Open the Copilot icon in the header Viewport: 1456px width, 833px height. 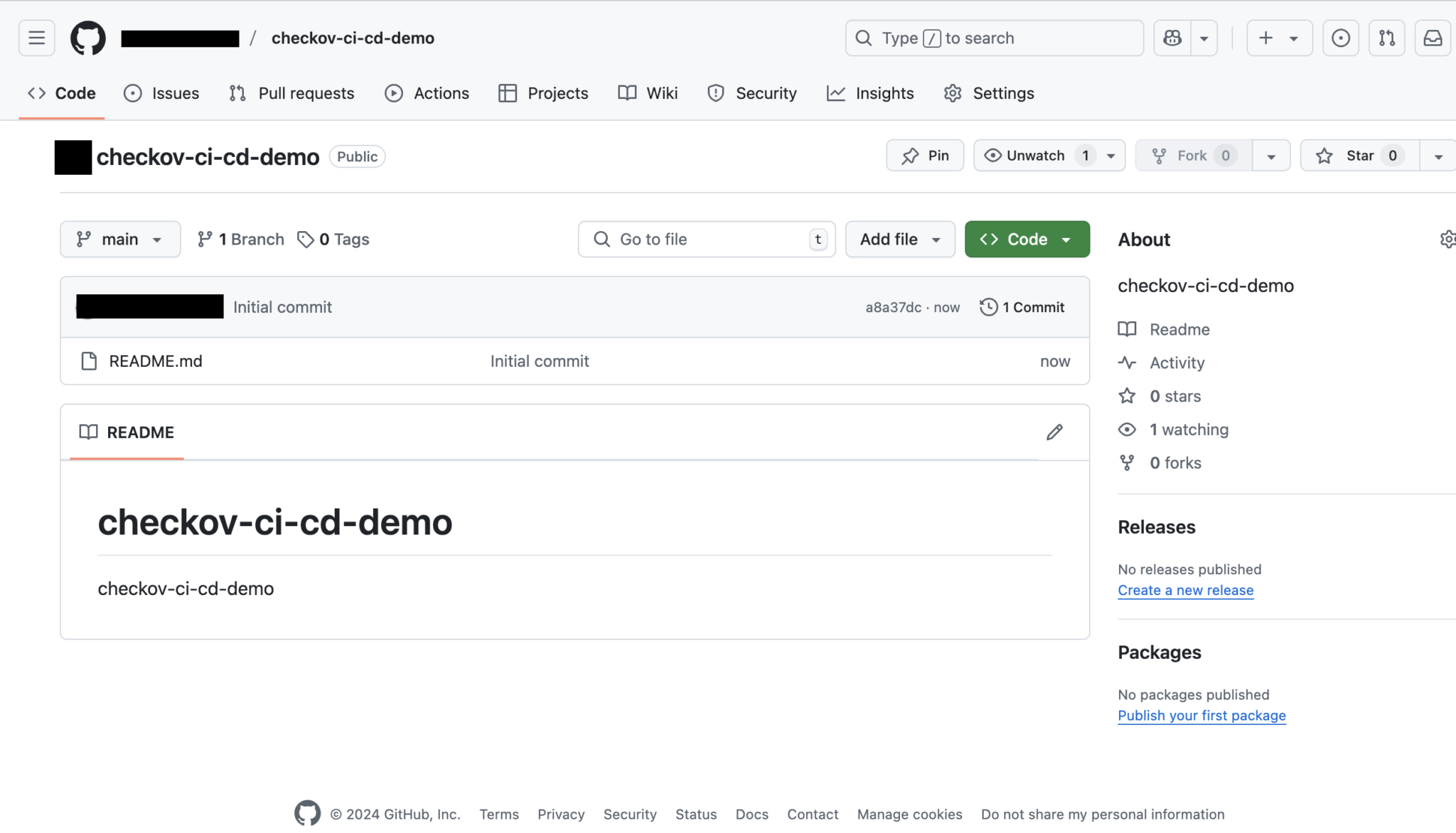pyautogui.click(x=1171, y=38)
